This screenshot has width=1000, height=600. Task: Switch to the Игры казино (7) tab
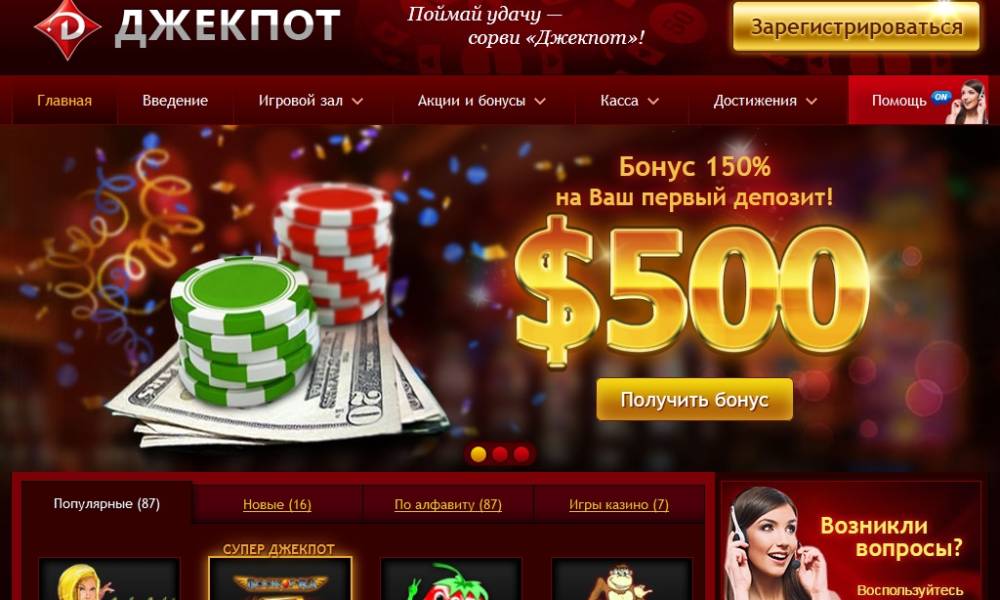coord(619,504)
